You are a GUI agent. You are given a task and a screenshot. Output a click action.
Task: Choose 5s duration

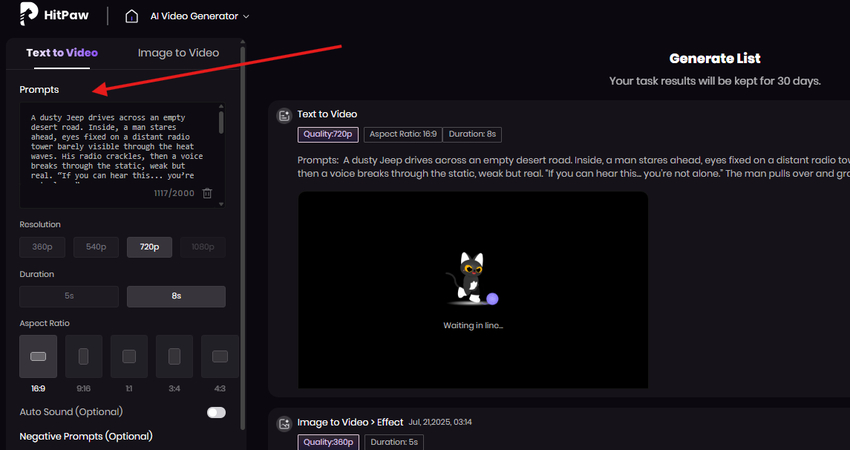click(x=69, y=296)
